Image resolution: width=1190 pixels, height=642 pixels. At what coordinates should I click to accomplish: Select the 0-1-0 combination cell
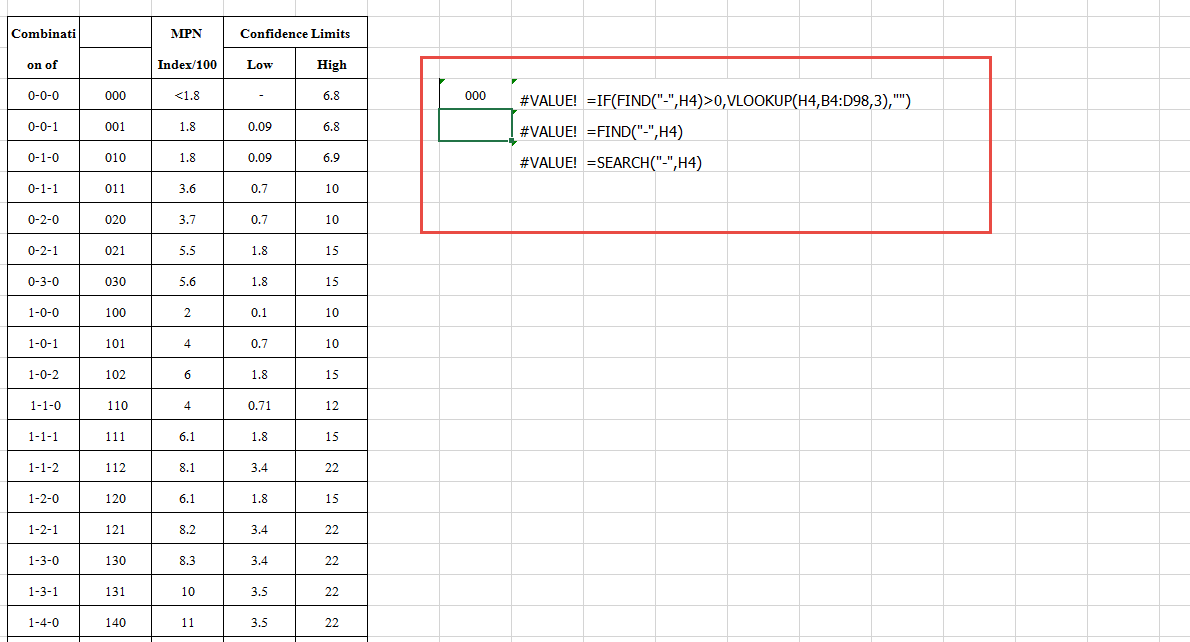[x=43, y=158]
